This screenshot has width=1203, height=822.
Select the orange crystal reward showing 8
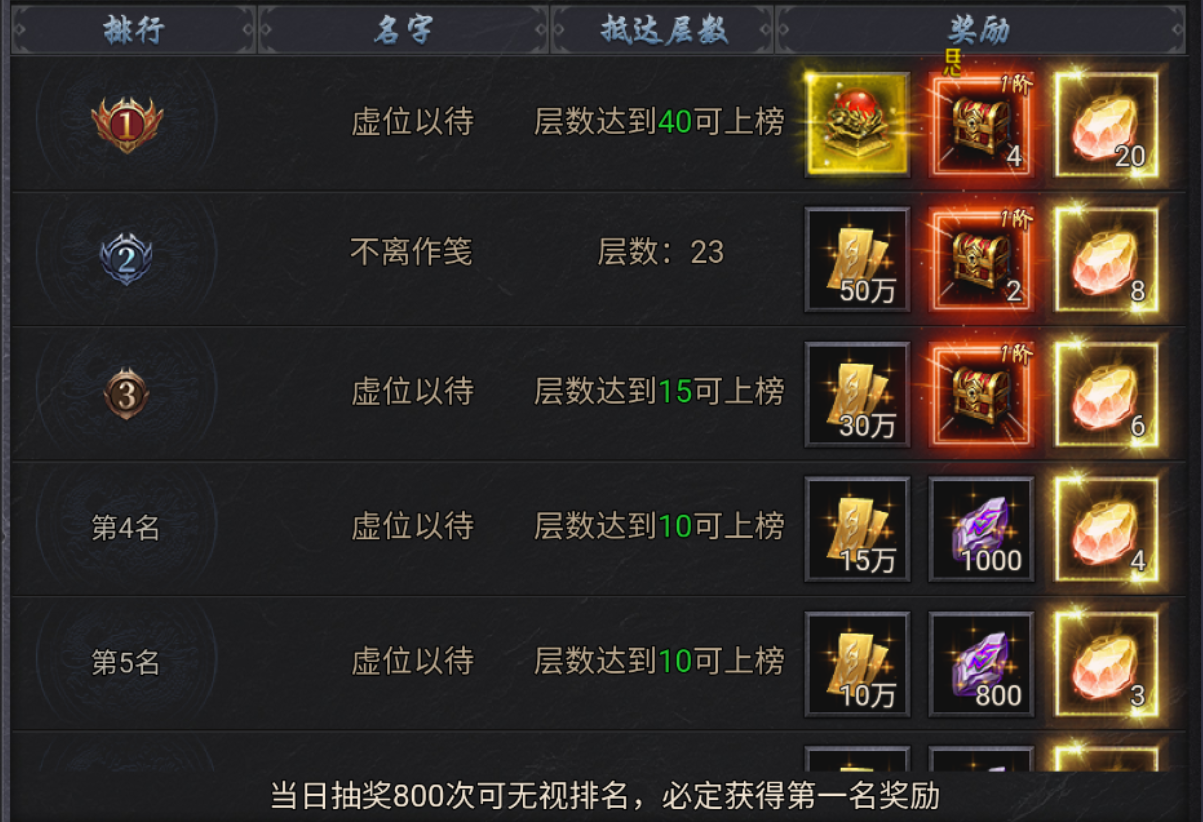(1105, 259)
